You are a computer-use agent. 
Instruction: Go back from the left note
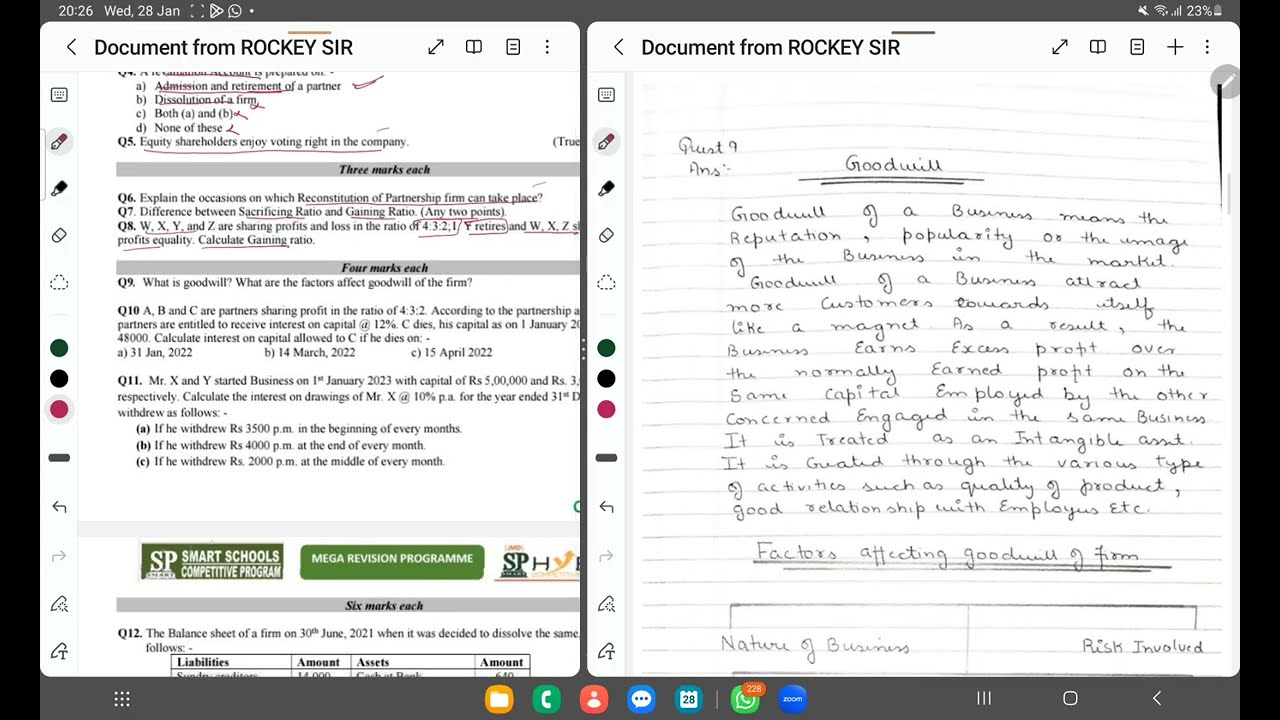click(71, 47)
